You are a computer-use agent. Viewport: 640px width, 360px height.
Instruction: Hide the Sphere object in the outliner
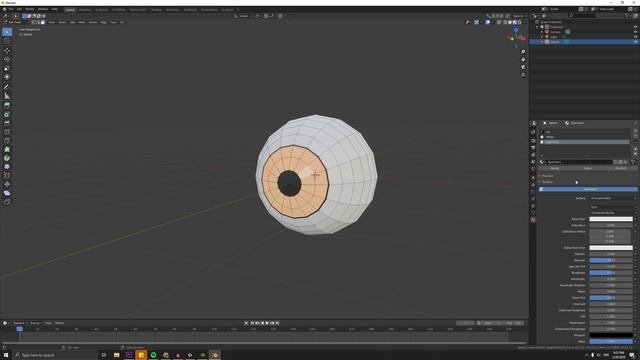pos(635,42)
